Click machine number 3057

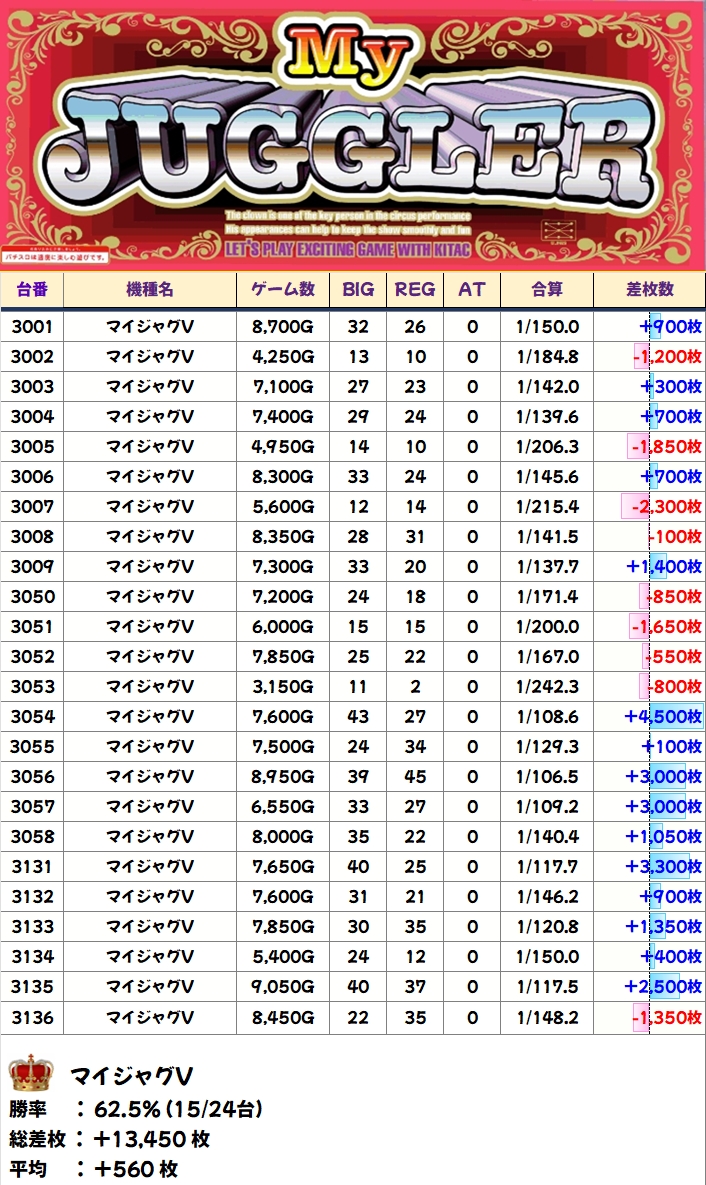[33, 806]
